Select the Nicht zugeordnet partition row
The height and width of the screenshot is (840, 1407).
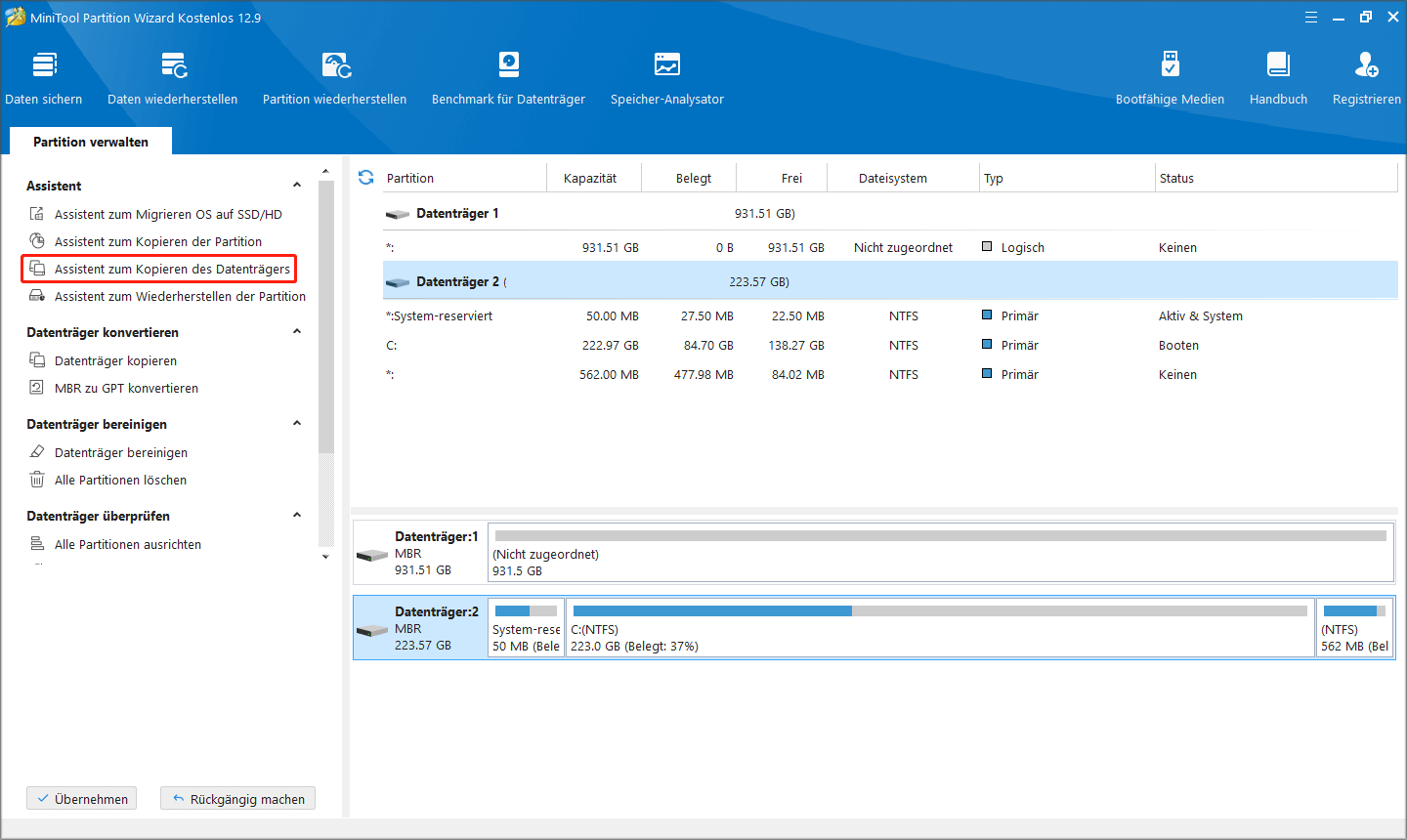[890, 248]
